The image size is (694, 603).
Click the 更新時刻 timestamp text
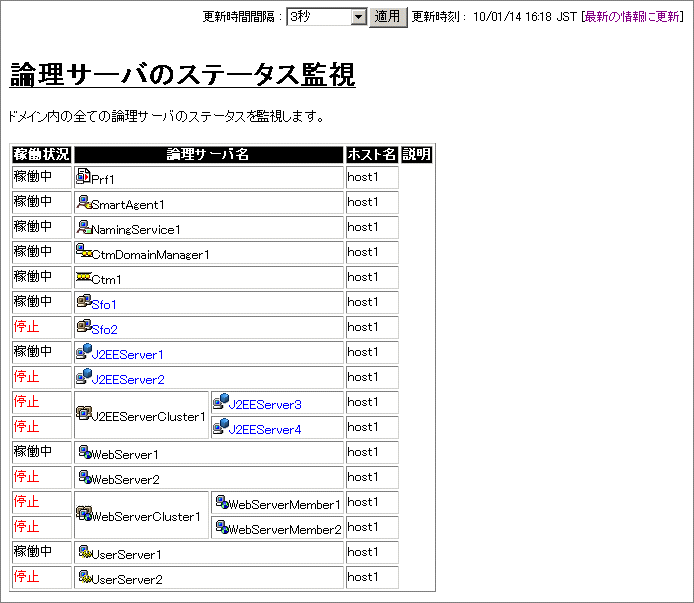[495, 17]
